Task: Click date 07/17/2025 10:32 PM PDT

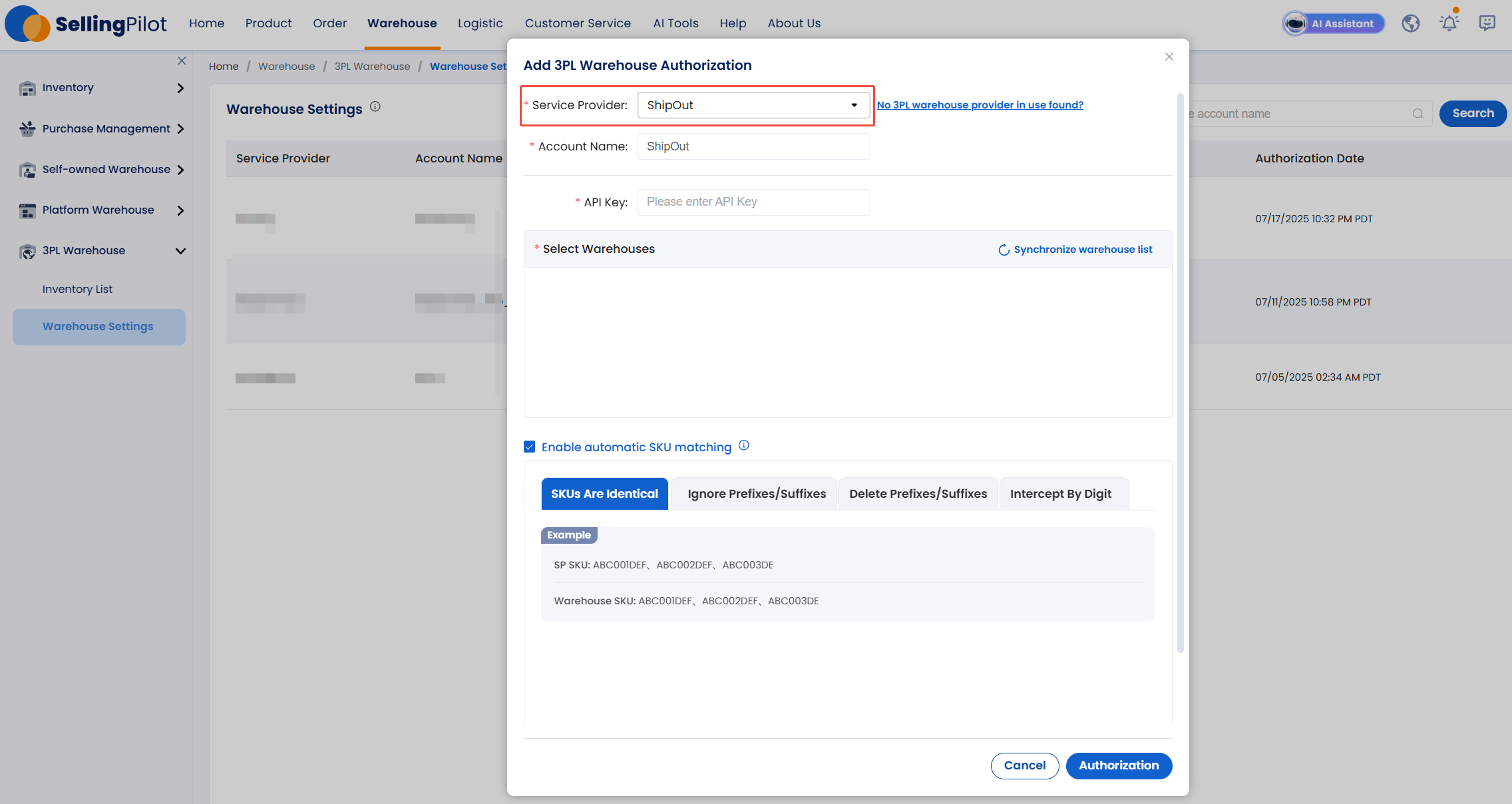Action: pyautogui.click(x=1314, y=219)
